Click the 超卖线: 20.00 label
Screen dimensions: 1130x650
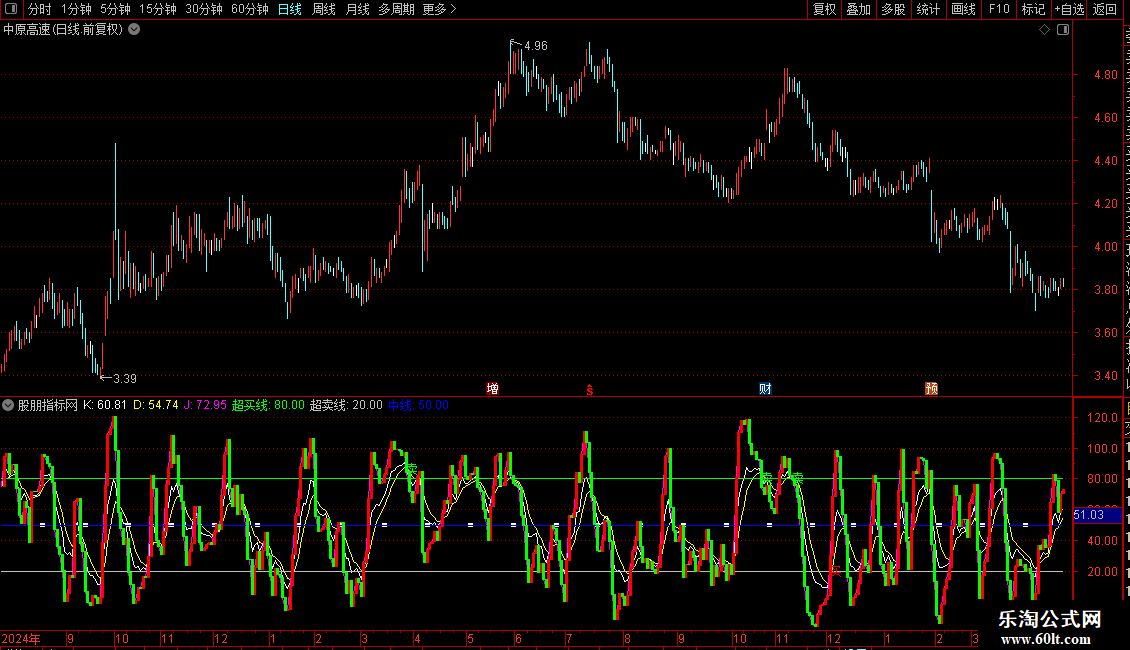(x=346, y=405)
